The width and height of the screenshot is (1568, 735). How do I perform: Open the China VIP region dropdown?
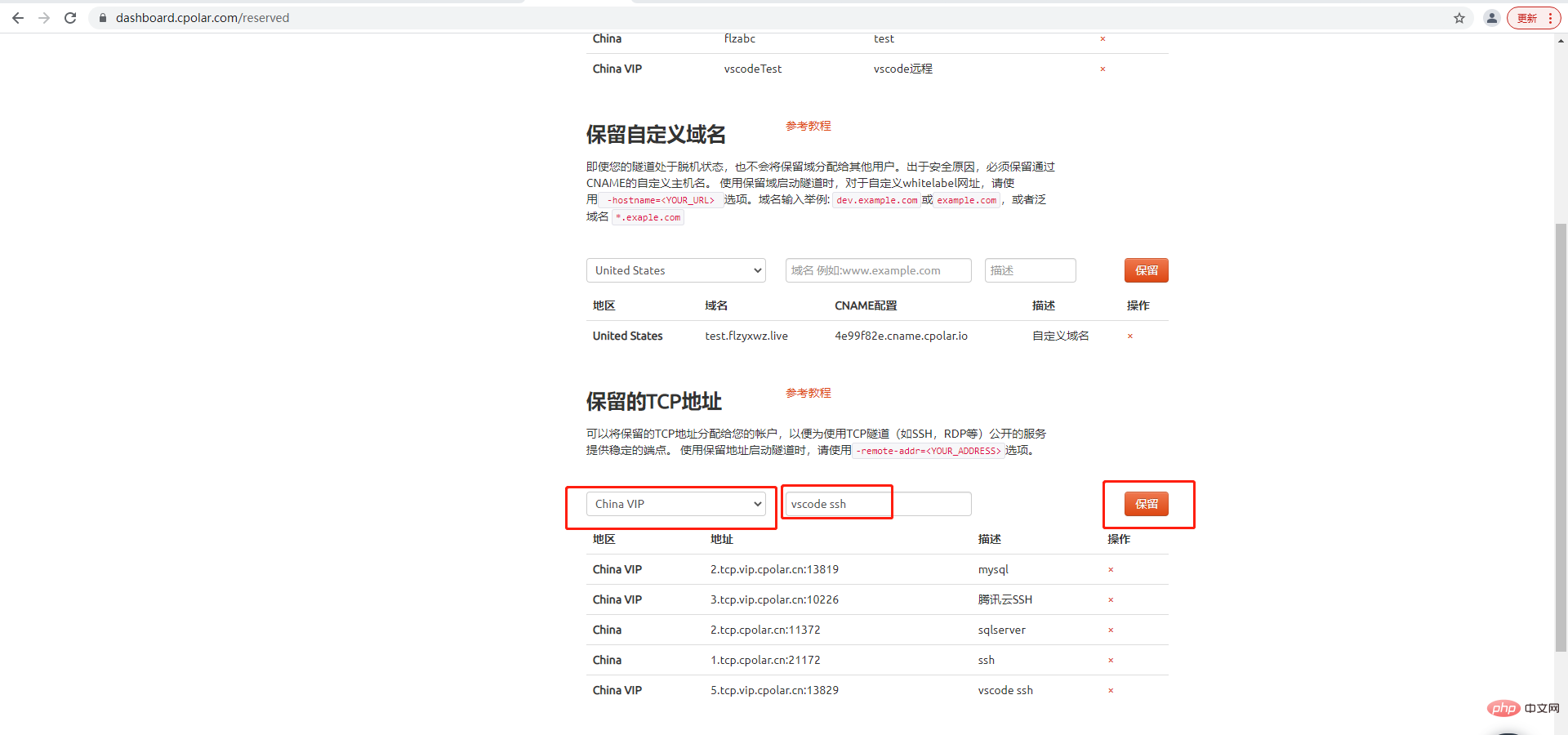[676, 504]
